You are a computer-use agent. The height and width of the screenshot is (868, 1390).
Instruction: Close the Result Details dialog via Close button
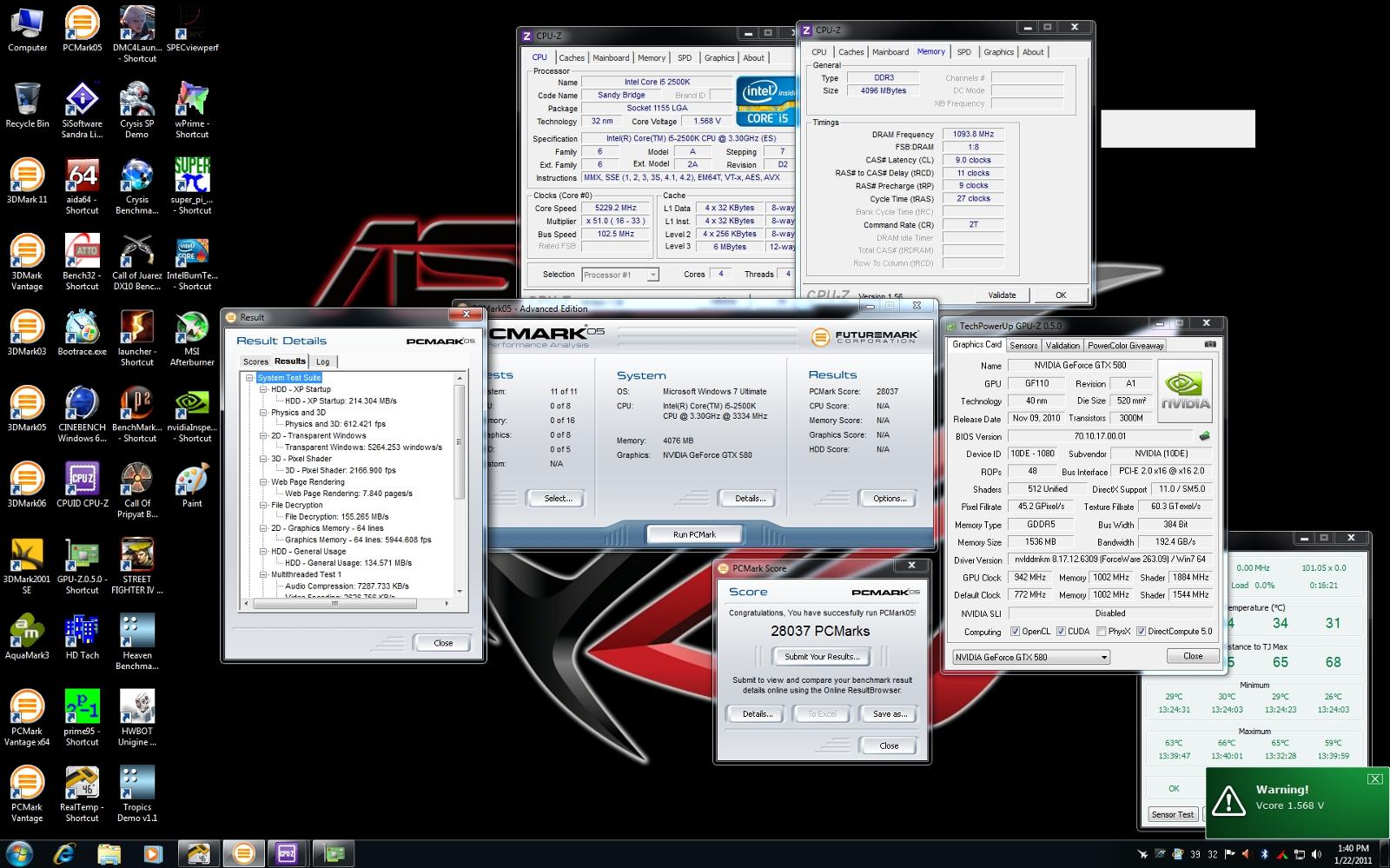coord(443,643)
